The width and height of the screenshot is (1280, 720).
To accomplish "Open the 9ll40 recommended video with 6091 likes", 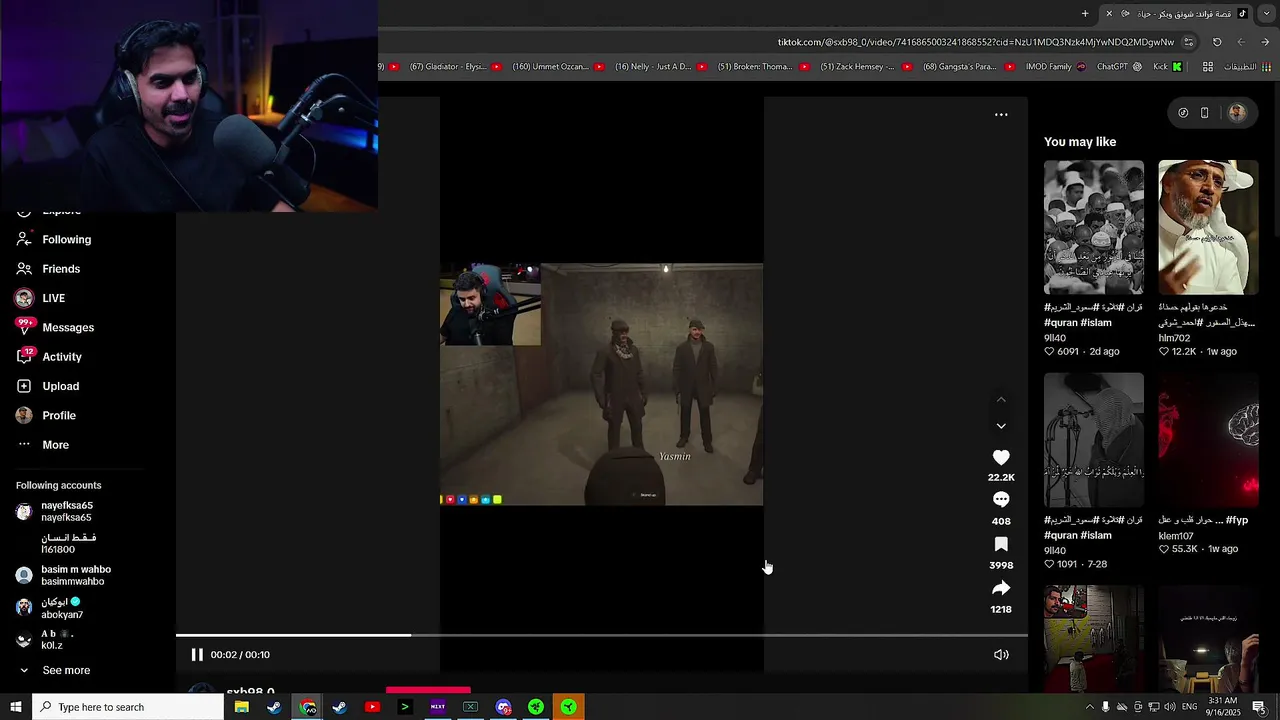I will click(1094, 228).
